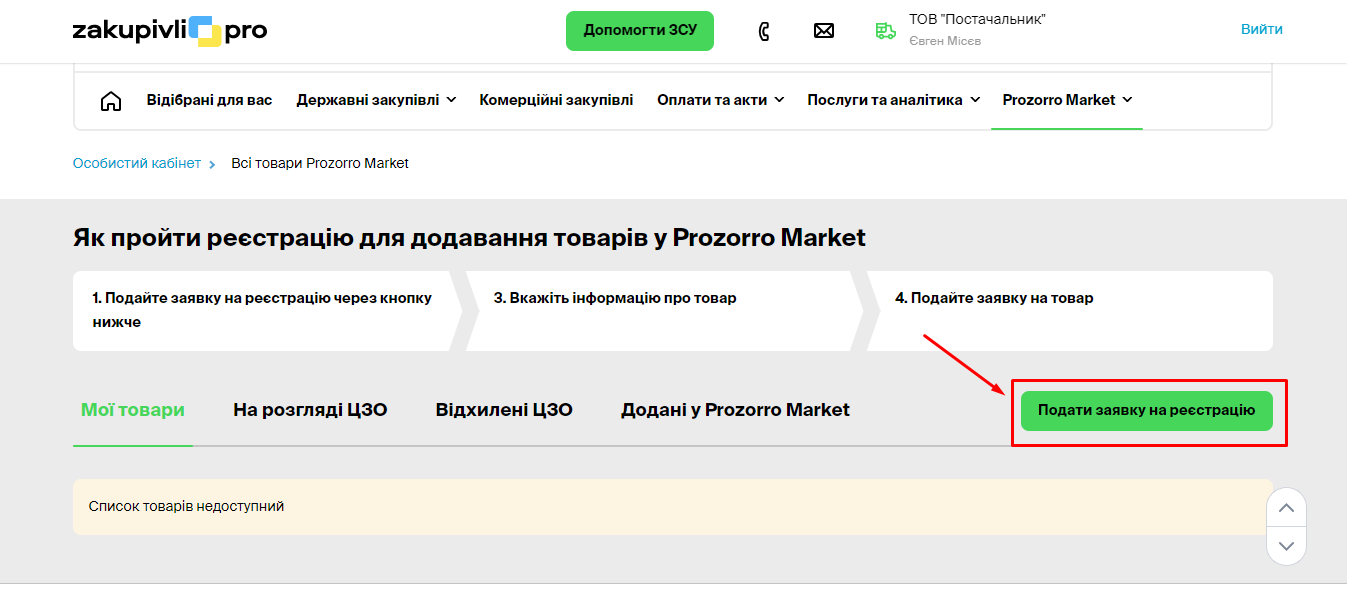Switch to the На розгляді ЦЗО tab

tap(310, 409)
